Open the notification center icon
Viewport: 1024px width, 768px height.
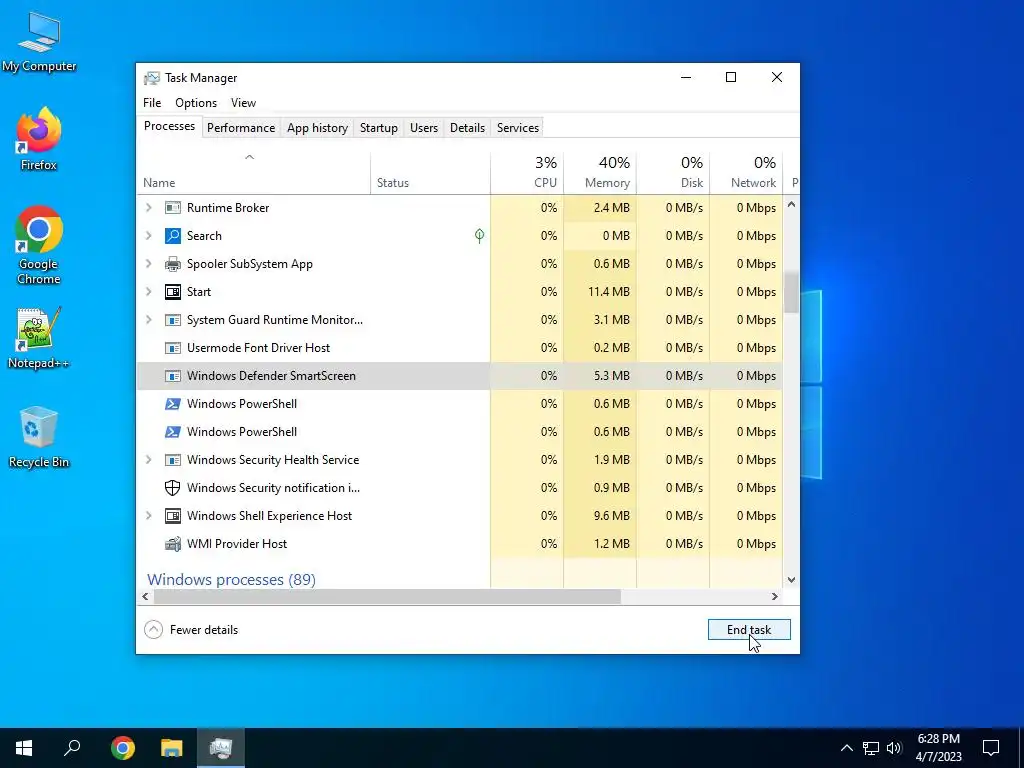(x=991, y=748)
